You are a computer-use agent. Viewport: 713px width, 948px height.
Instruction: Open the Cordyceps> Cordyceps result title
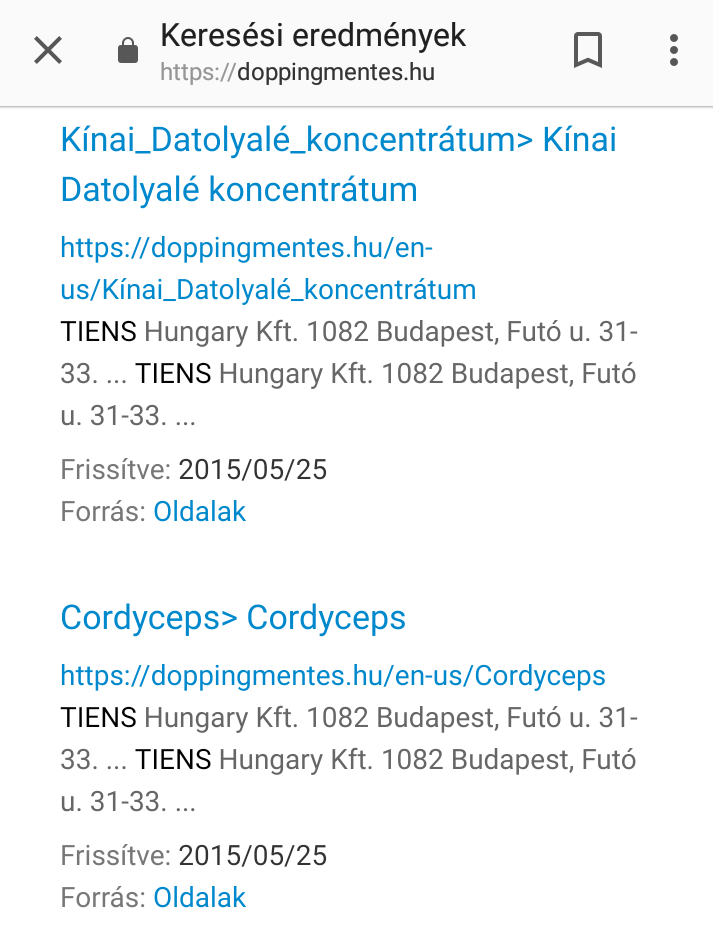click(x=233, y=618)
